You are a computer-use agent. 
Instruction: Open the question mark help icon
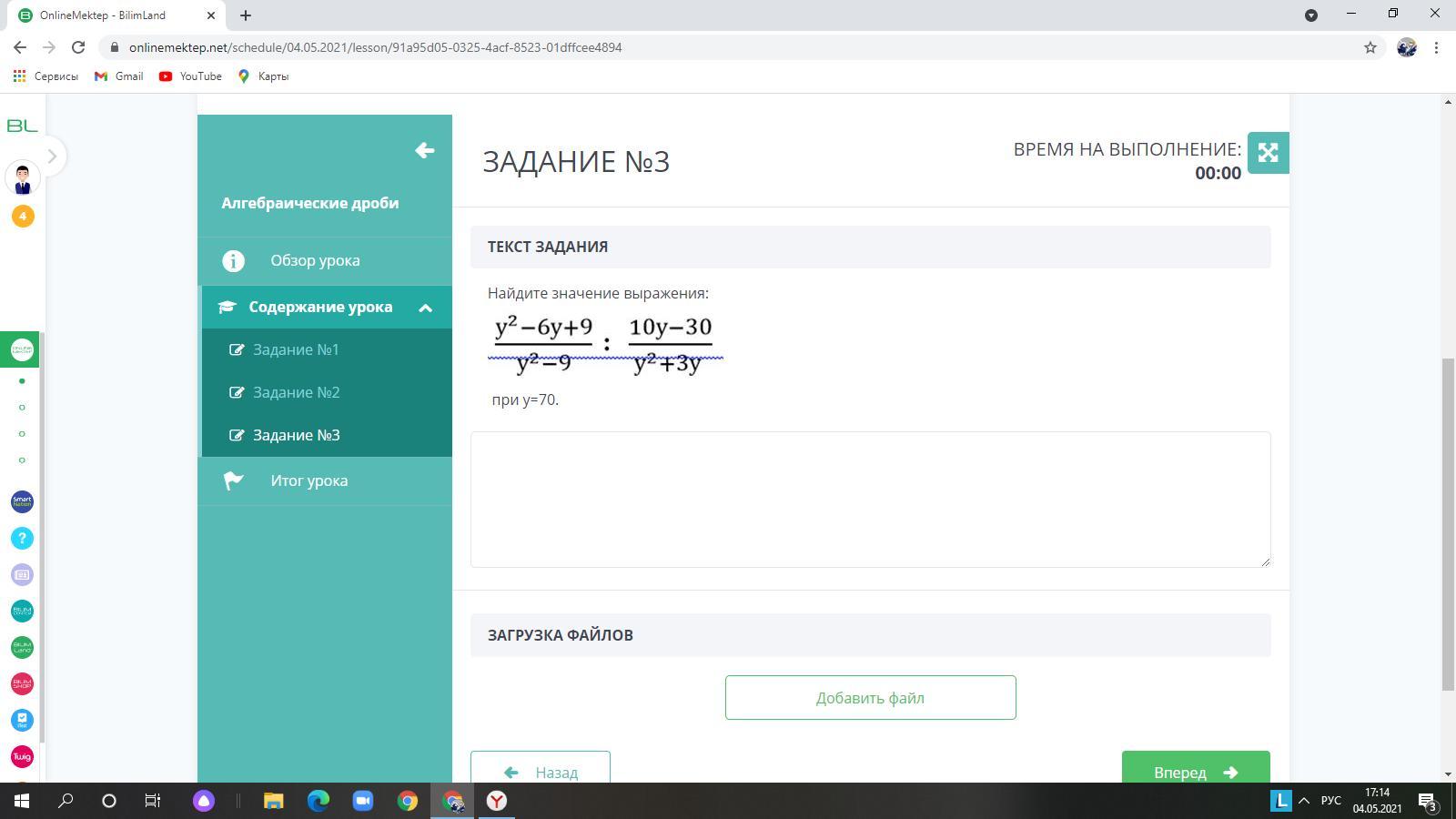tap(22, 538)
